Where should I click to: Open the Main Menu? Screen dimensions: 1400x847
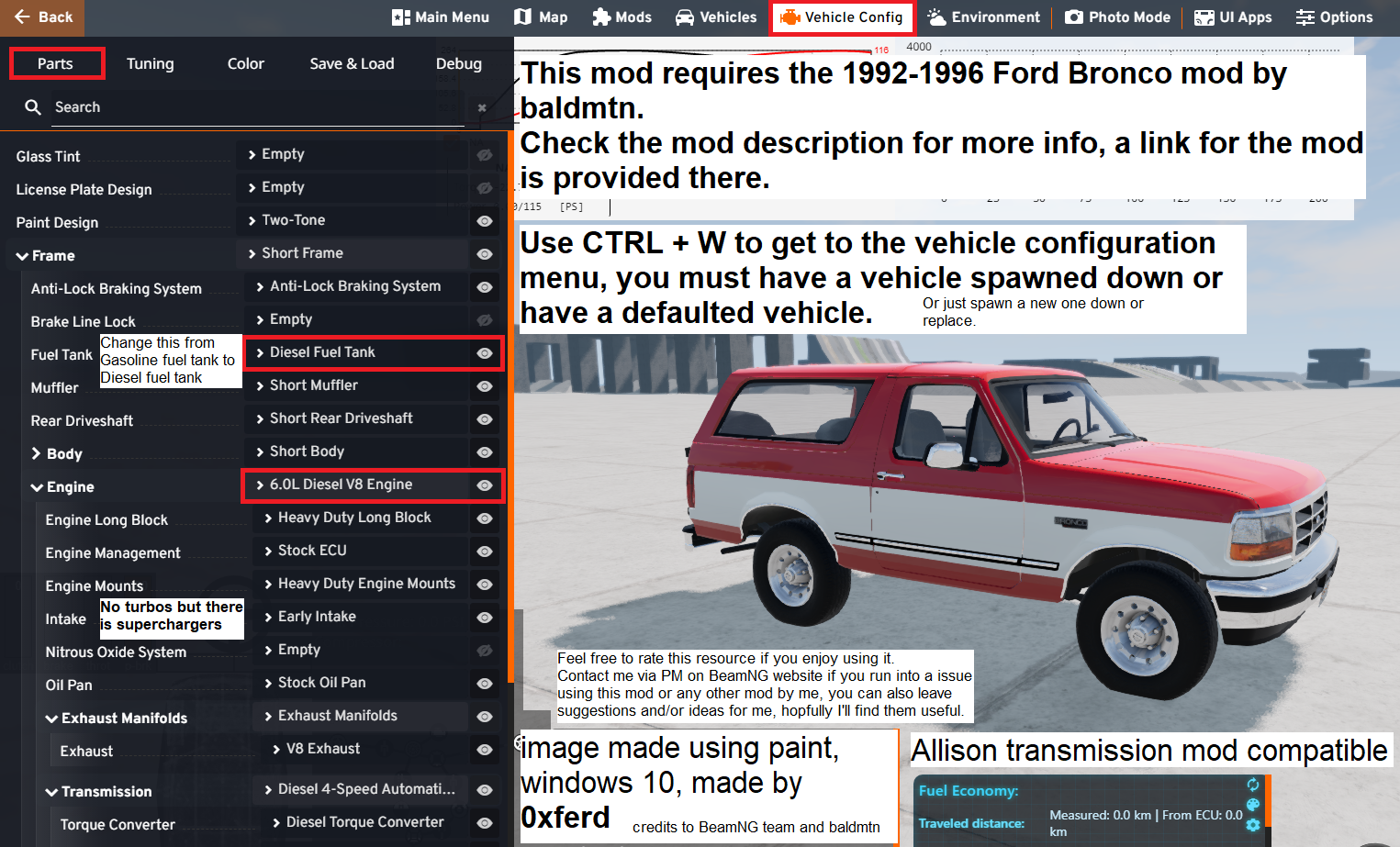441,17
